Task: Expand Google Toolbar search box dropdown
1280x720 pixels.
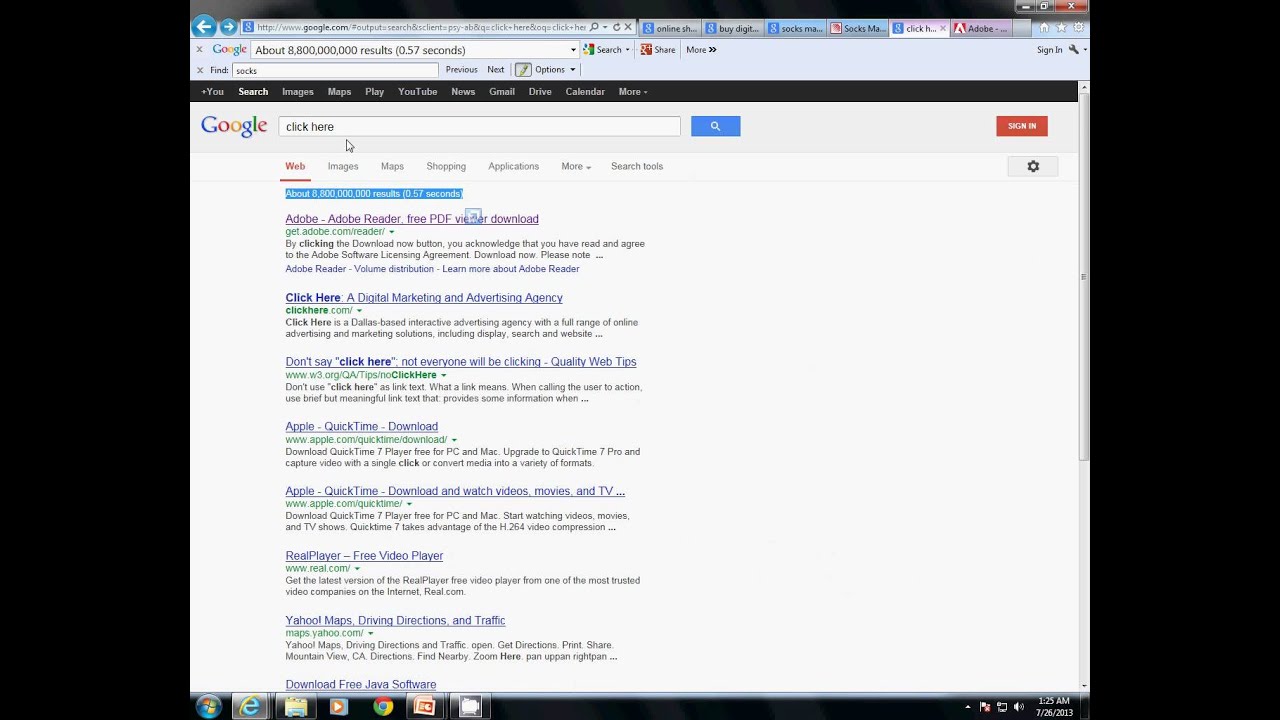Action: point(573,50)
